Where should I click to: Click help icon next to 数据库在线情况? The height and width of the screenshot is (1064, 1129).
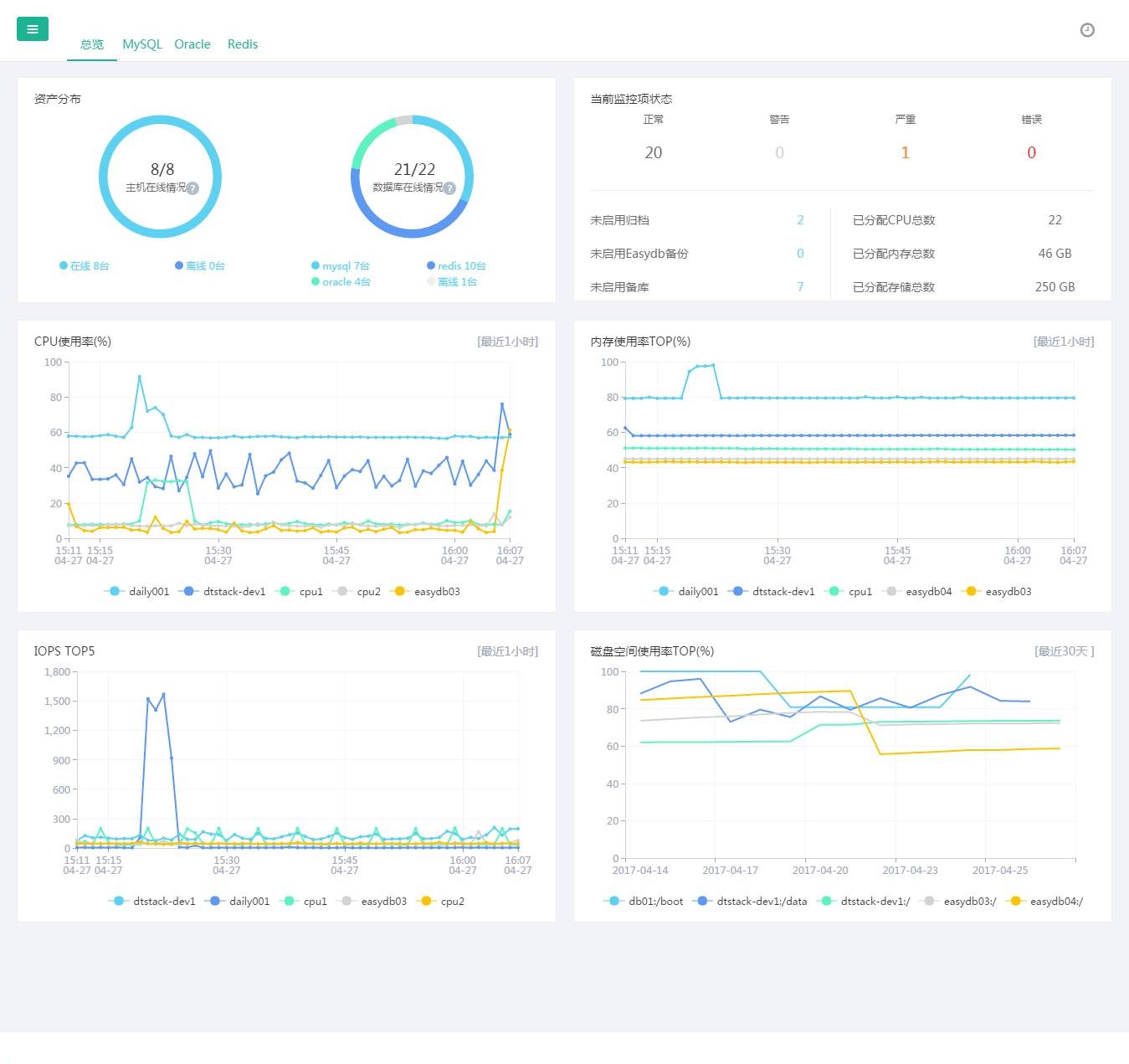[449, 188]
